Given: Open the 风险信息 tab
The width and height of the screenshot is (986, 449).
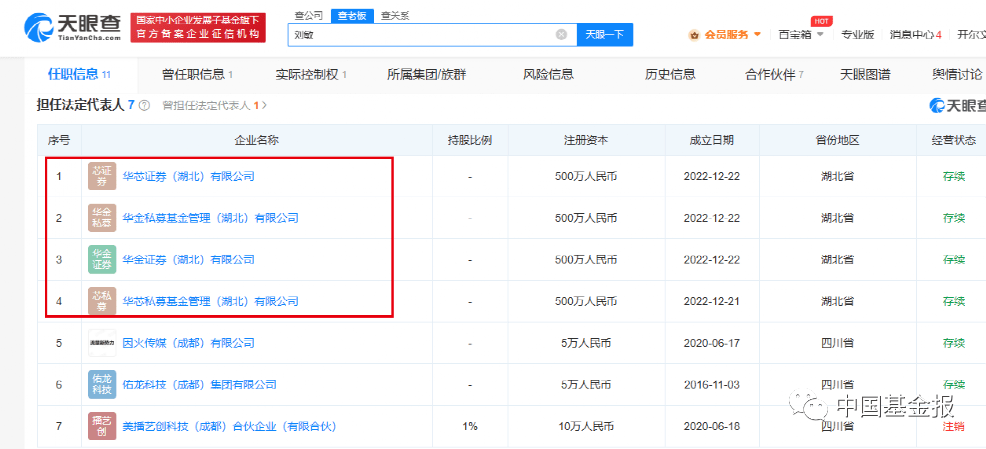Looking at the screenshot, I should (548, 75).
